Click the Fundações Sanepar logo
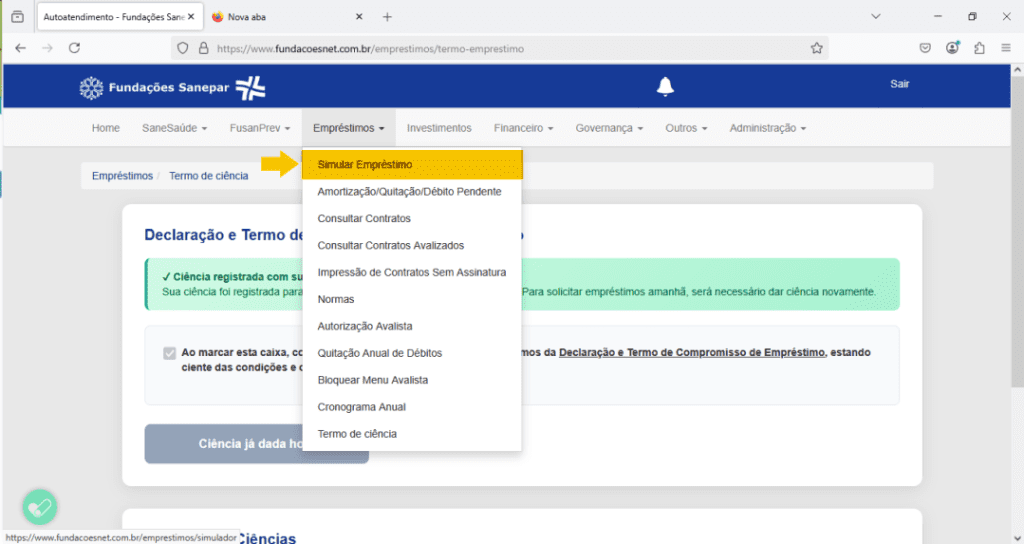The width and height of the screenshot is (1024, 544). (172, 88)
